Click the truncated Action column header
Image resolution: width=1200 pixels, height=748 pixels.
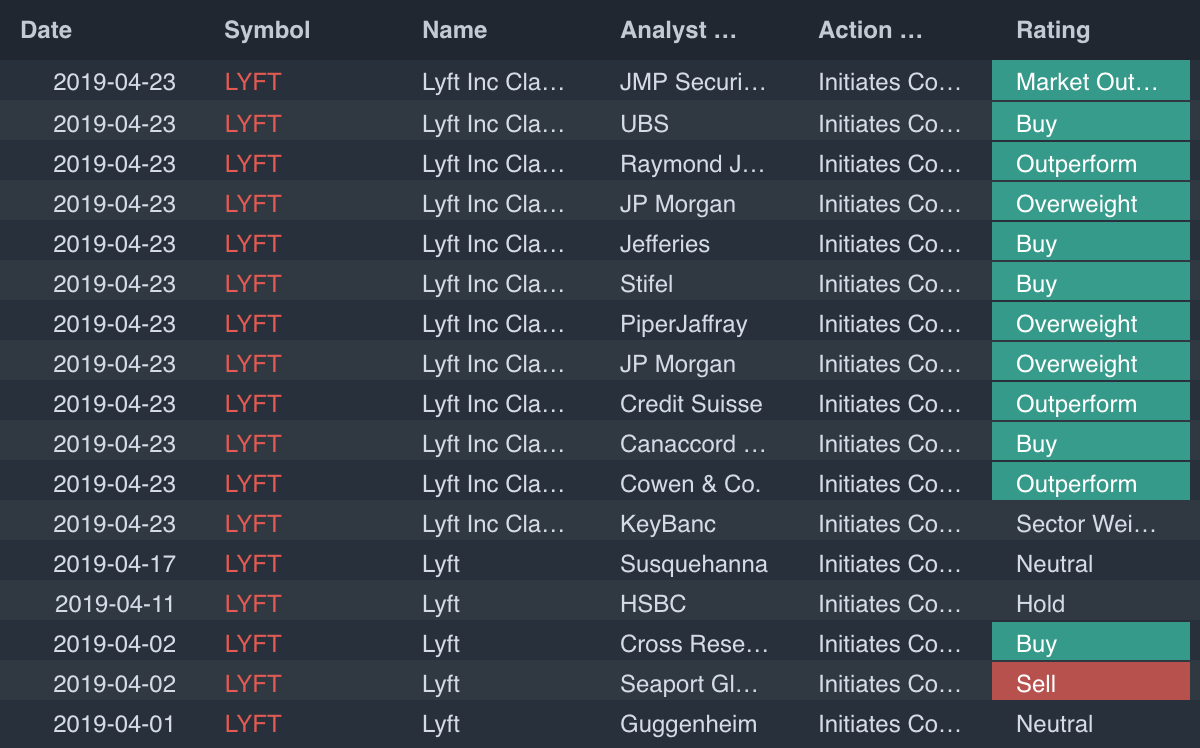pyautogui.click(x=870, y=30)
